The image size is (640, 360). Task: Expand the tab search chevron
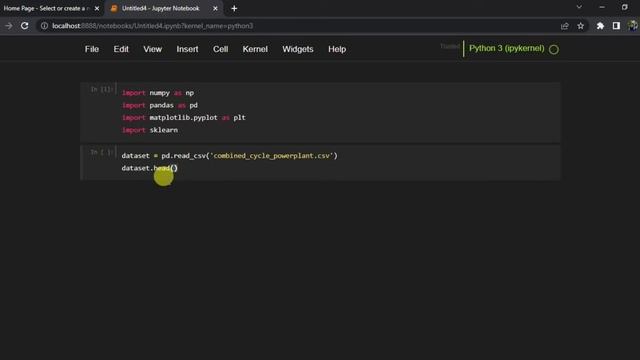tap(579, 7)
